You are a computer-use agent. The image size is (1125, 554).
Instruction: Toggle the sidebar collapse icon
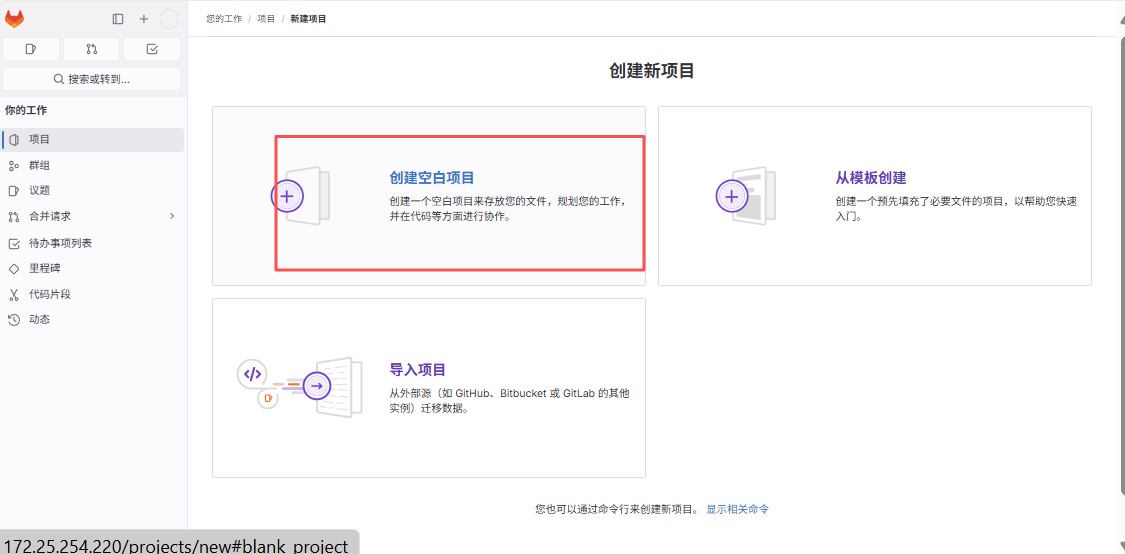pos(118,19)
